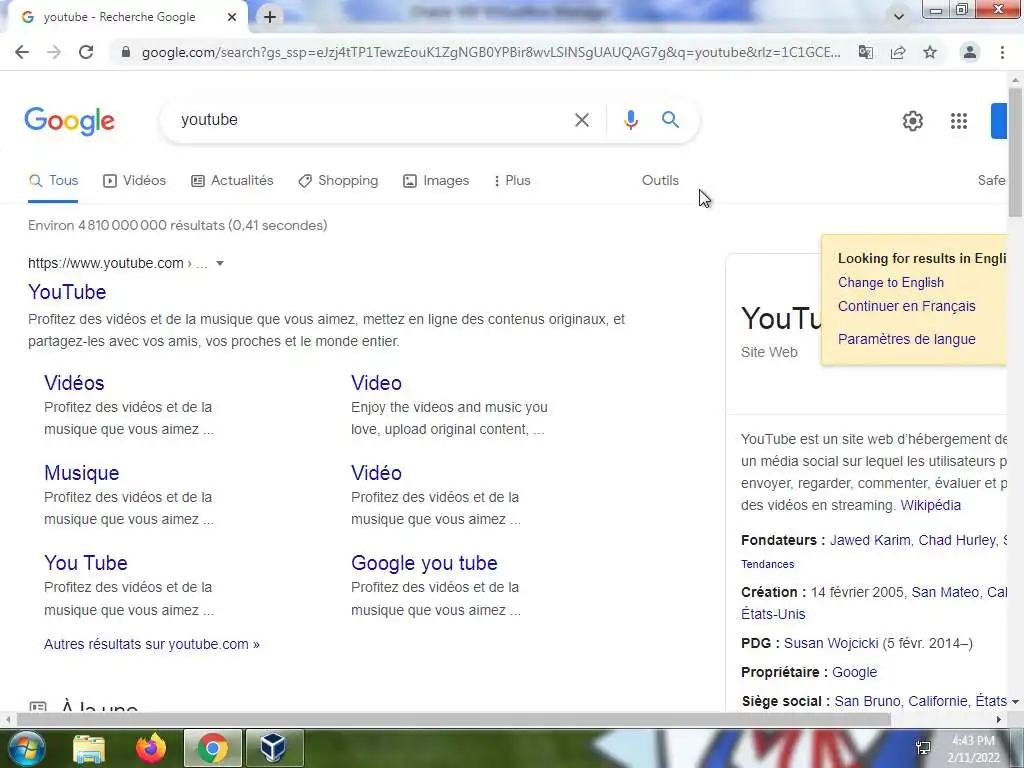Click the vertical scrollbar thumb
1024x768 pixels.
point(1015,152)
